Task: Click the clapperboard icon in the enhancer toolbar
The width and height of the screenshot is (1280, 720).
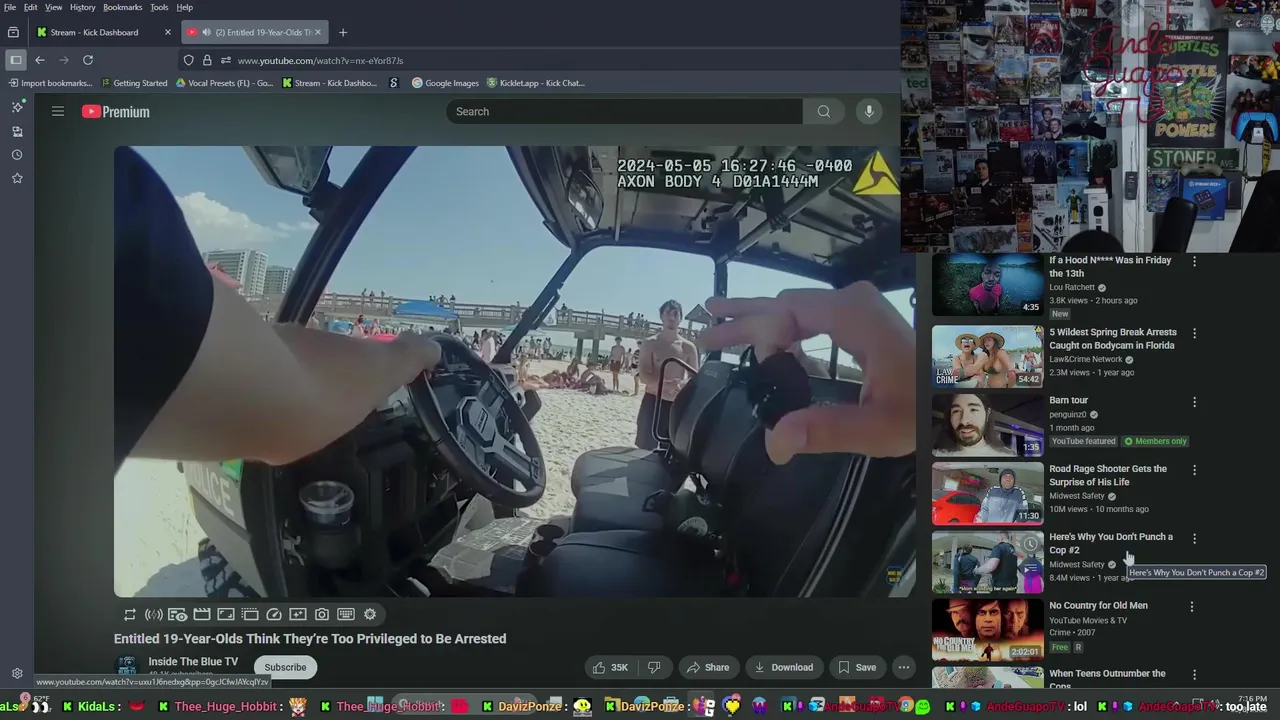Action: (202, 615)
